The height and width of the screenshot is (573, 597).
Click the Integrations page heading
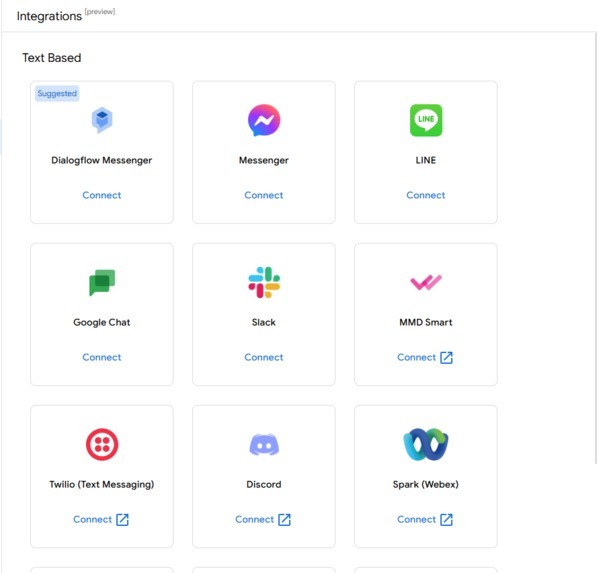click(x=49, y=16)
